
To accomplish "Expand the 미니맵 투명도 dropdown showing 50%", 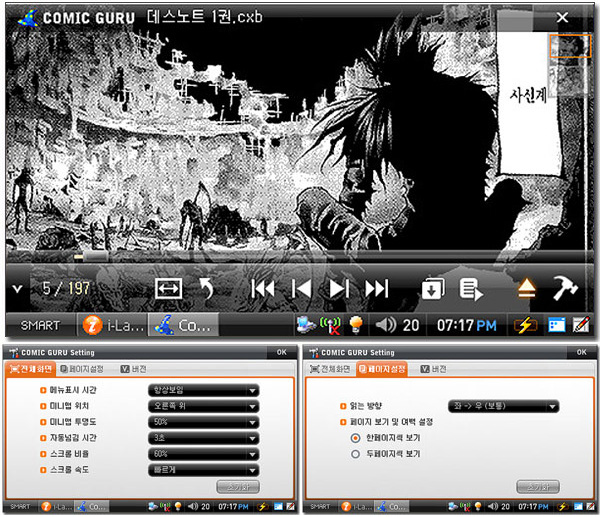I will (204, 422).
